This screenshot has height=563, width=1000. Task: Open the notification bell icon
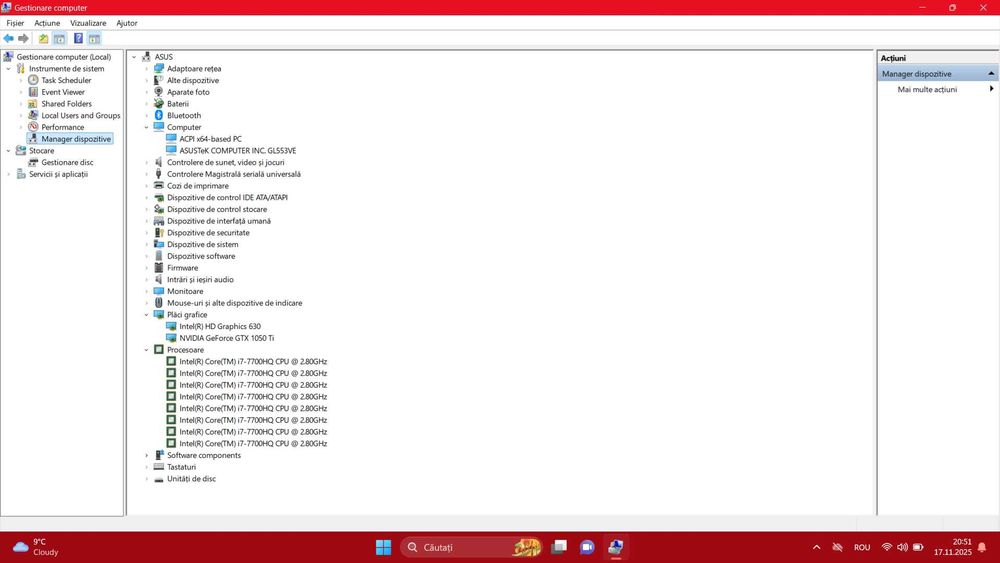tap(982, 547)
